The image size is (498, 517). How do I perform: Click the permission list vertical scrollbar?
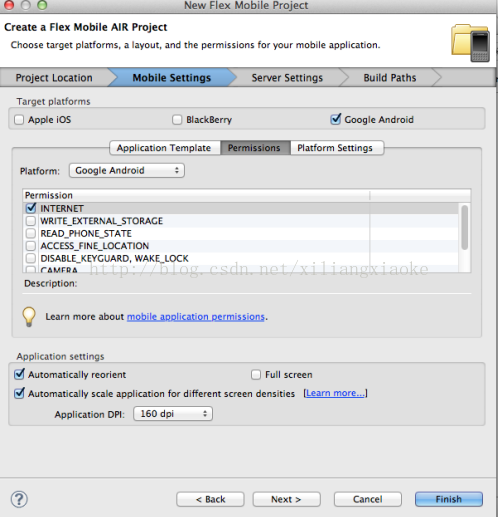click(x=464, y=227)
